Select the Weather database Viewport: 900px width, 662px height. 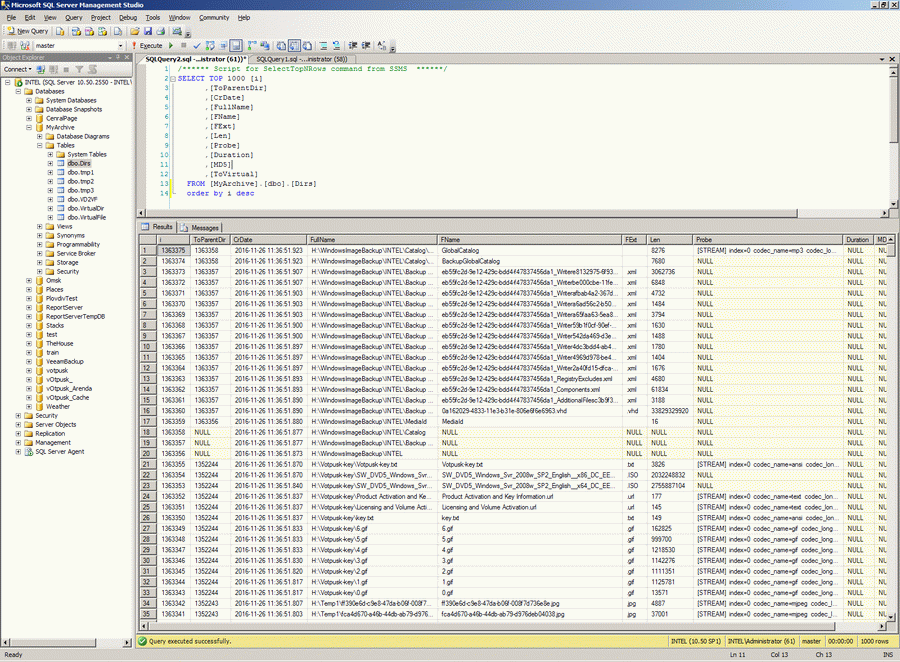point(58,407)
